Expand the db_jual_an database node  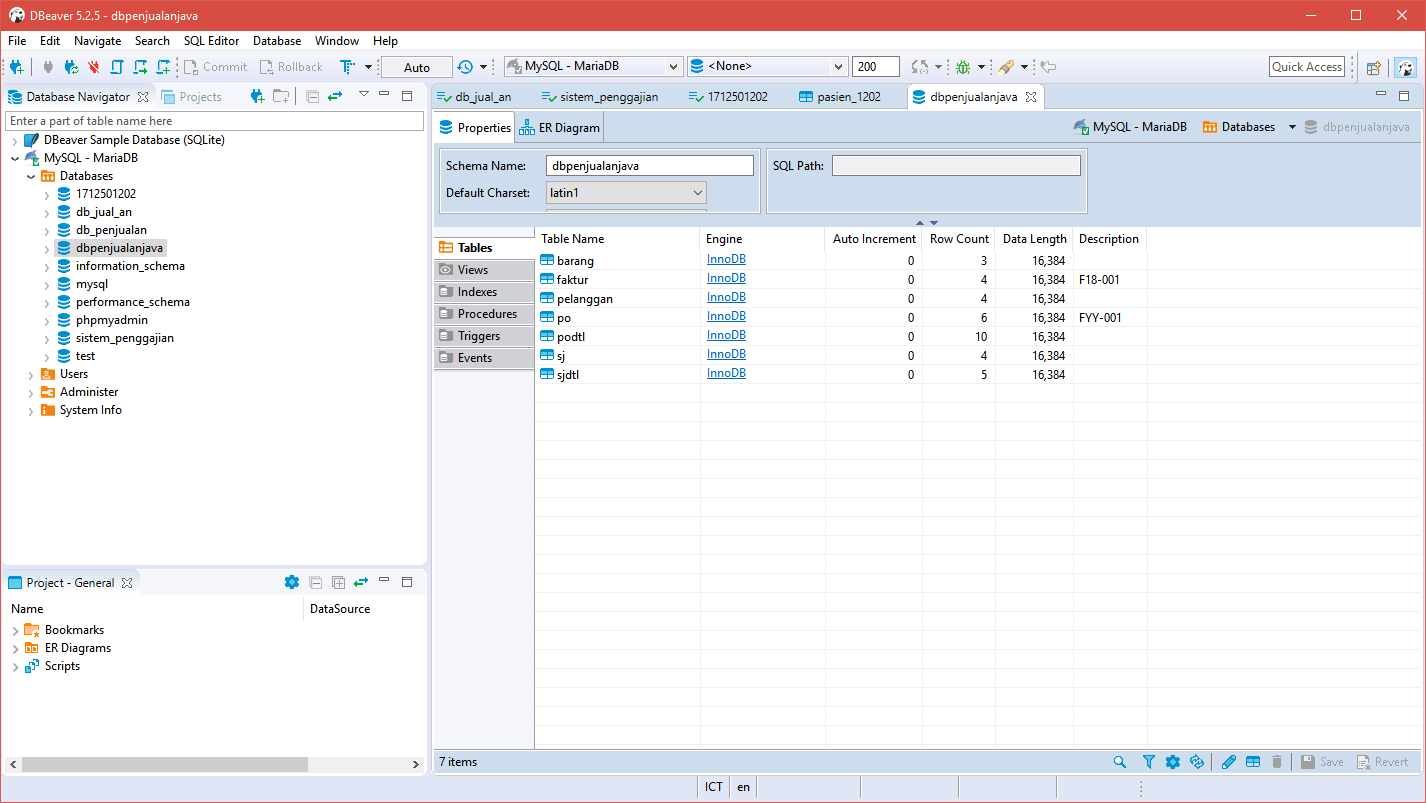47,213
